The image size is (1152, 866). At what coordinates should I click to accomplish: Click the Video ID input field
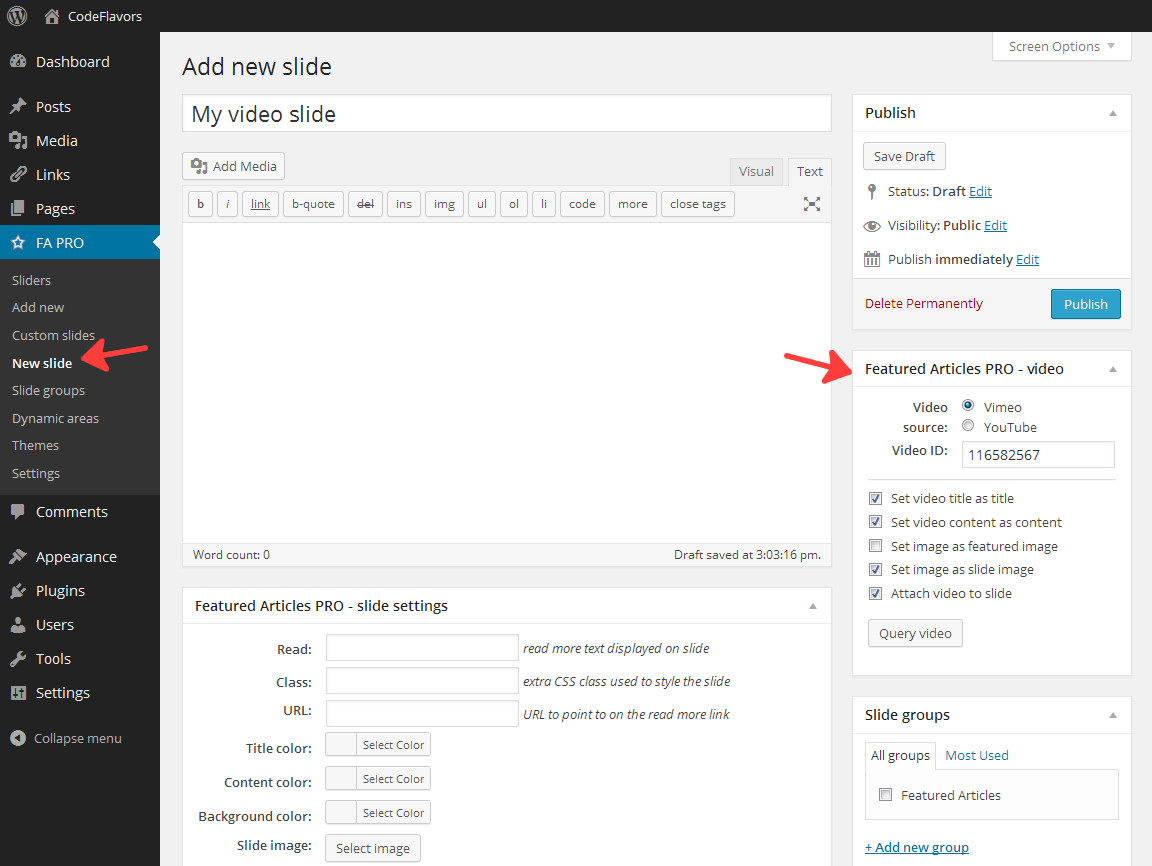(1038, 455)
